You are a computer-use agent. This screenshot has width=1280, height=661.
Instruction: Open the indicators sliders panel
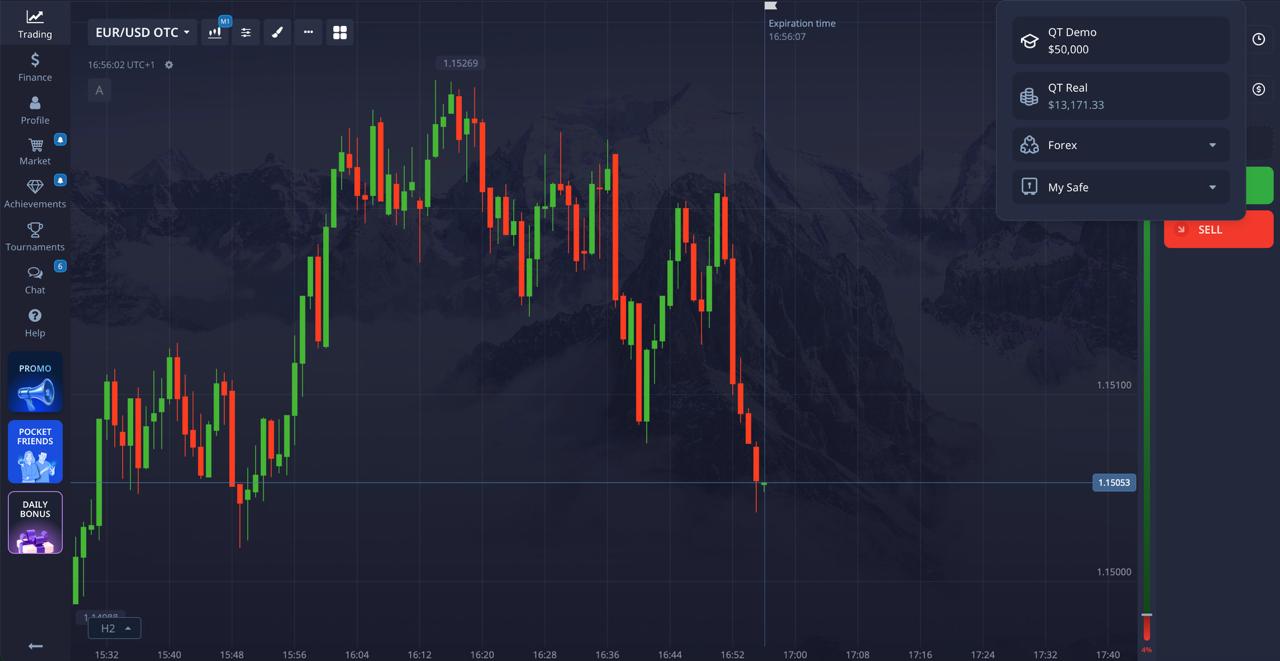(x=246, y=32)
